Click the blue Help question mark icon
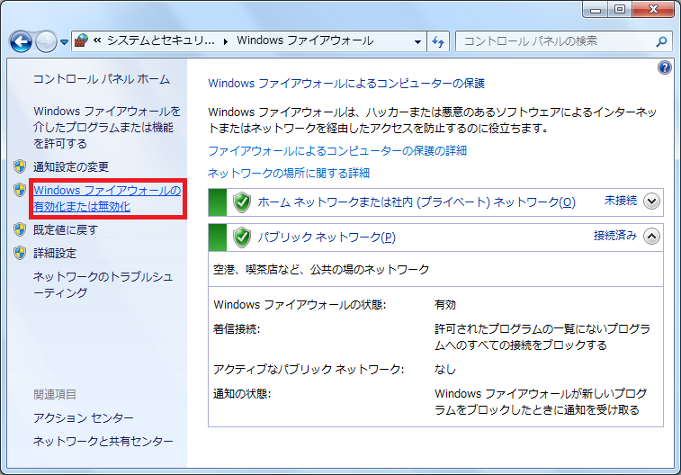The image size is (681, 475). point(665,68)
